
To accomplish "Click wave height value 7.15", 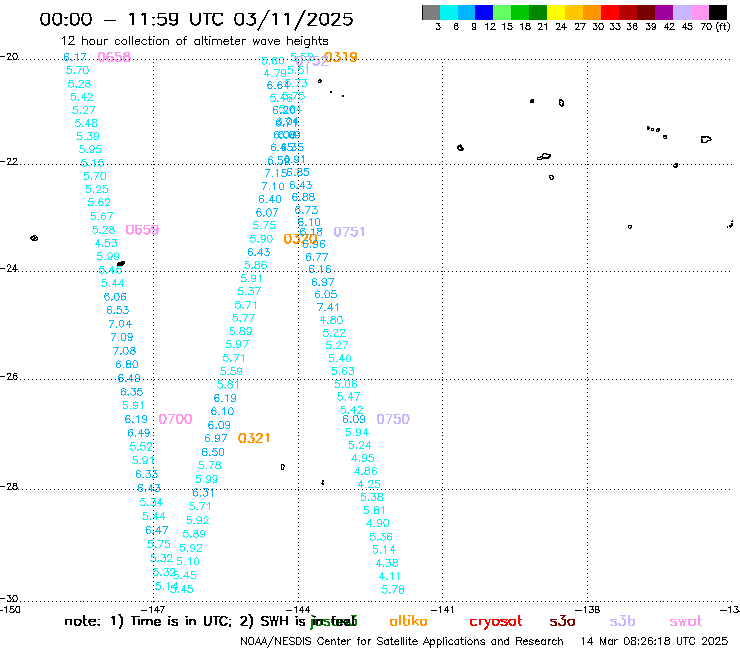I will point(276,173).
